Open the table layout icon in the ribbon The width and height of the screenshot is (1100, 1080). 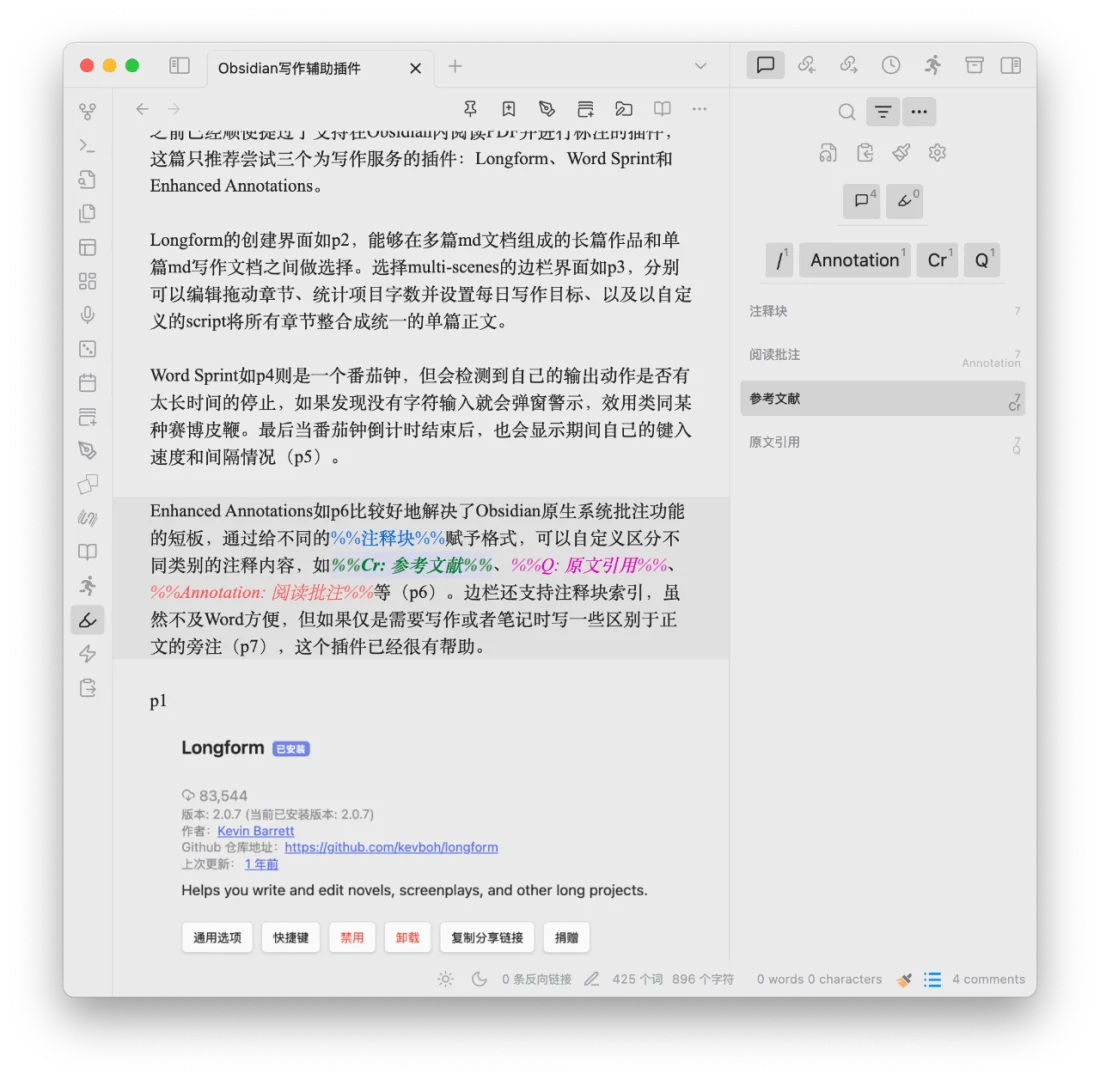tap(88, 248)
